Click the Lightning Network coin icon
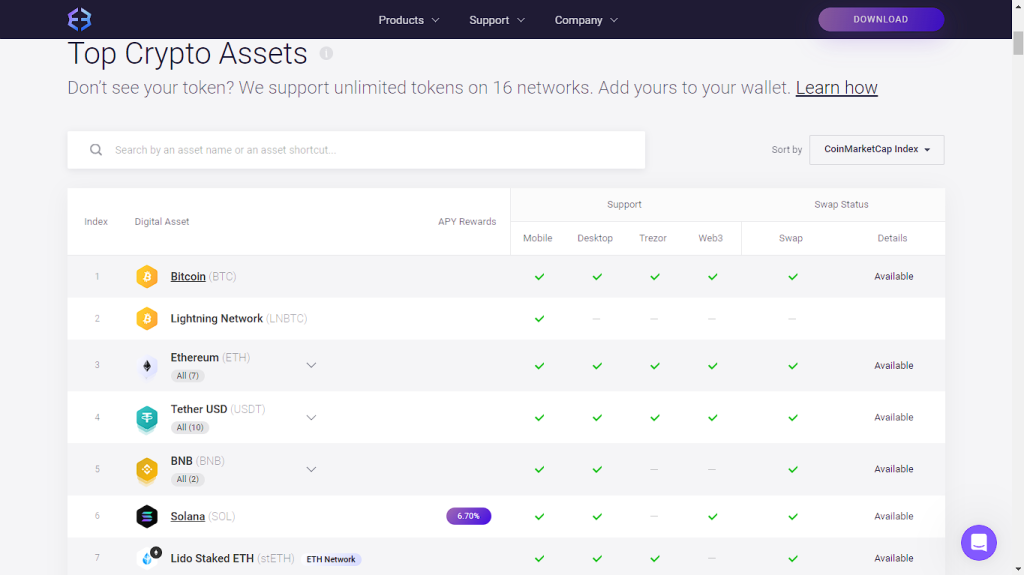The height and width of the screenshot is (575, 1024). (x=147, y=318)
